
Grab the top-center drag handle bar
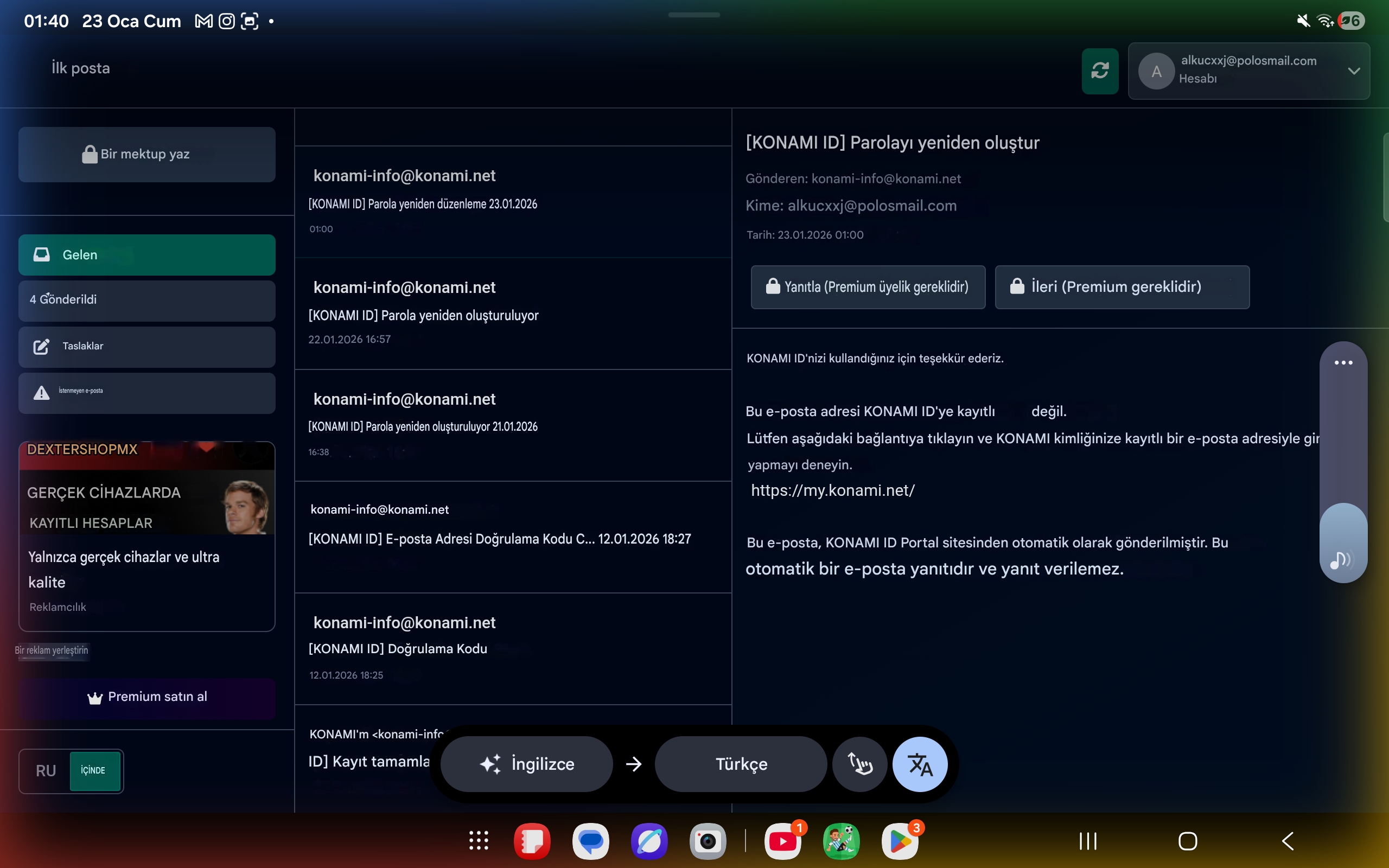694,15
